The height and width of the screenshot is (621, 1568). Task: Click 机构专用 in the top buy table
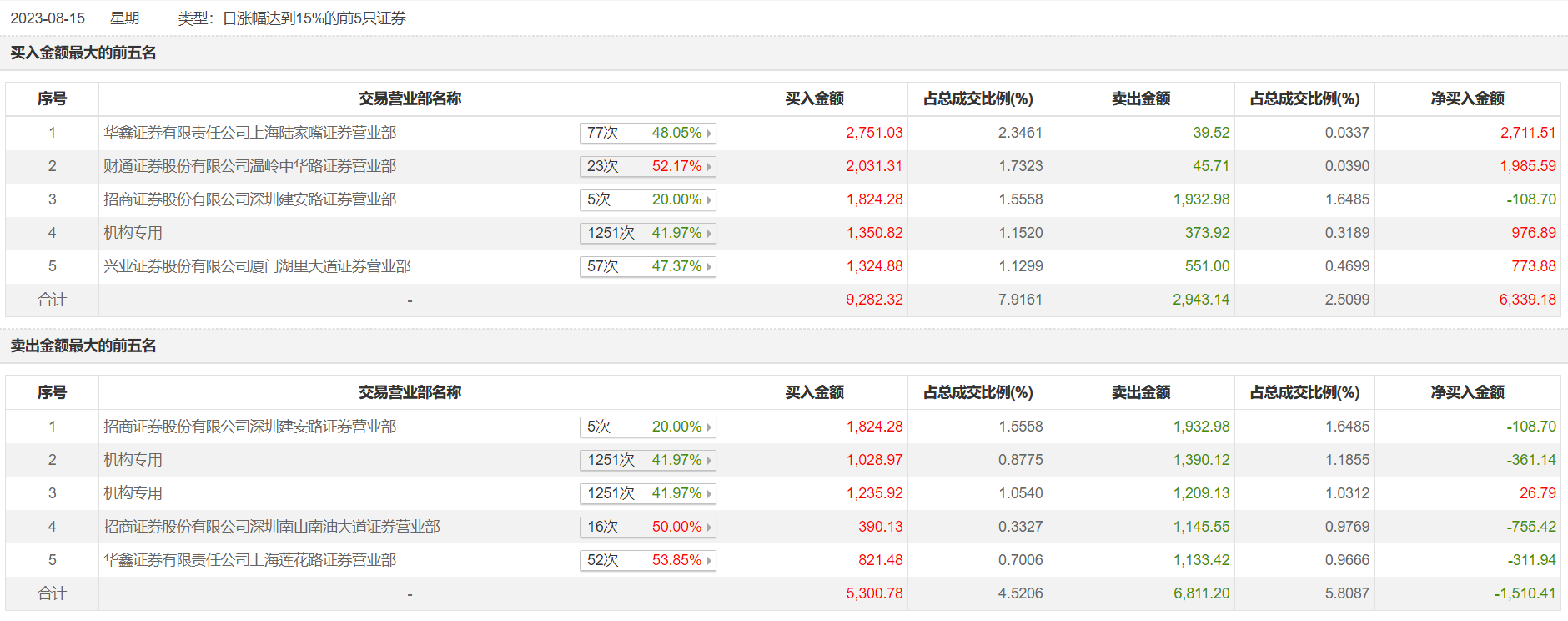point(133,233)
